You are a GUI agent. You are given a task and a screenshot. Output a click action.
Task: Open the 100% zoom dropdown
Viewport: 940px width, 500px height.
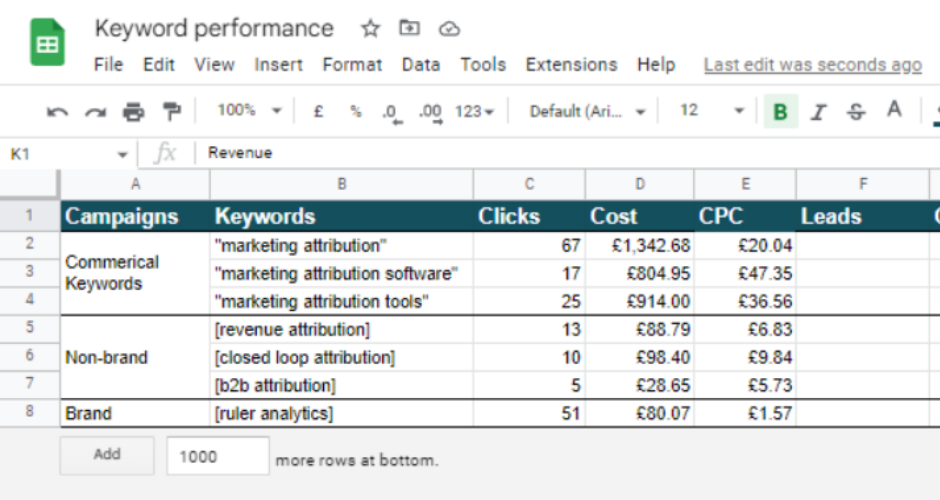click(x=249, y=111)
